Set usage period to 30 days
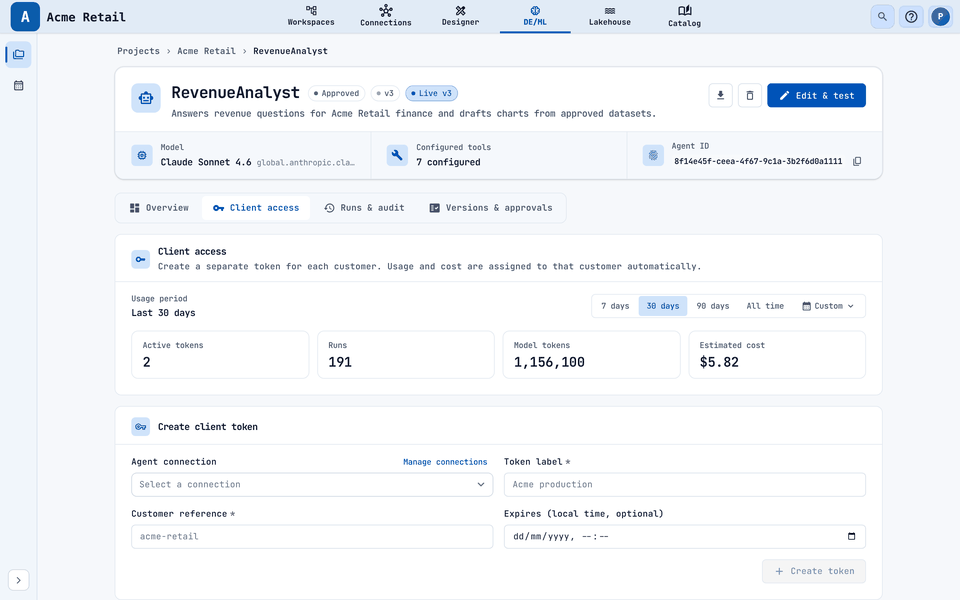Screen dimensions: 960x600 coord(663,306)
